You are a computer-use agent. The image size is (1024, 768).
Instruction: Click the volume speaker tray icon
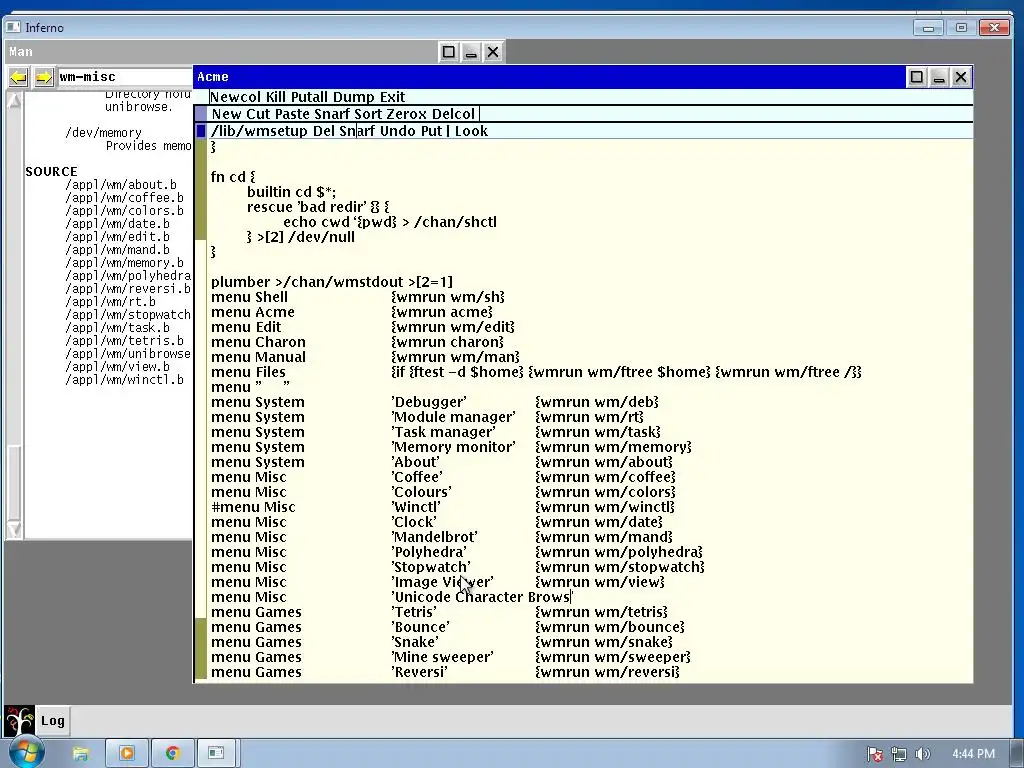click(922, 754)
